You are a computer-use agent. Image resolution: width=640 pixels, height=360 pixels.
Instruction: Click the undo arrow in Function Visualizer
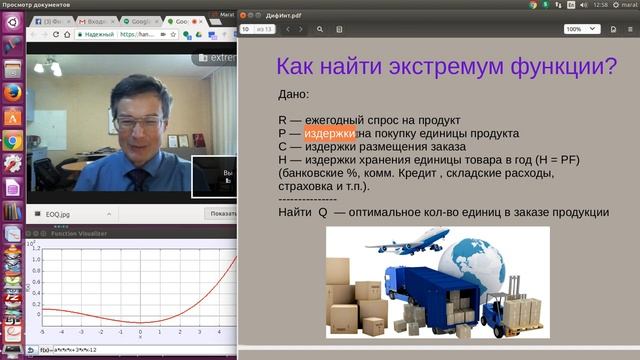point(31,350)
